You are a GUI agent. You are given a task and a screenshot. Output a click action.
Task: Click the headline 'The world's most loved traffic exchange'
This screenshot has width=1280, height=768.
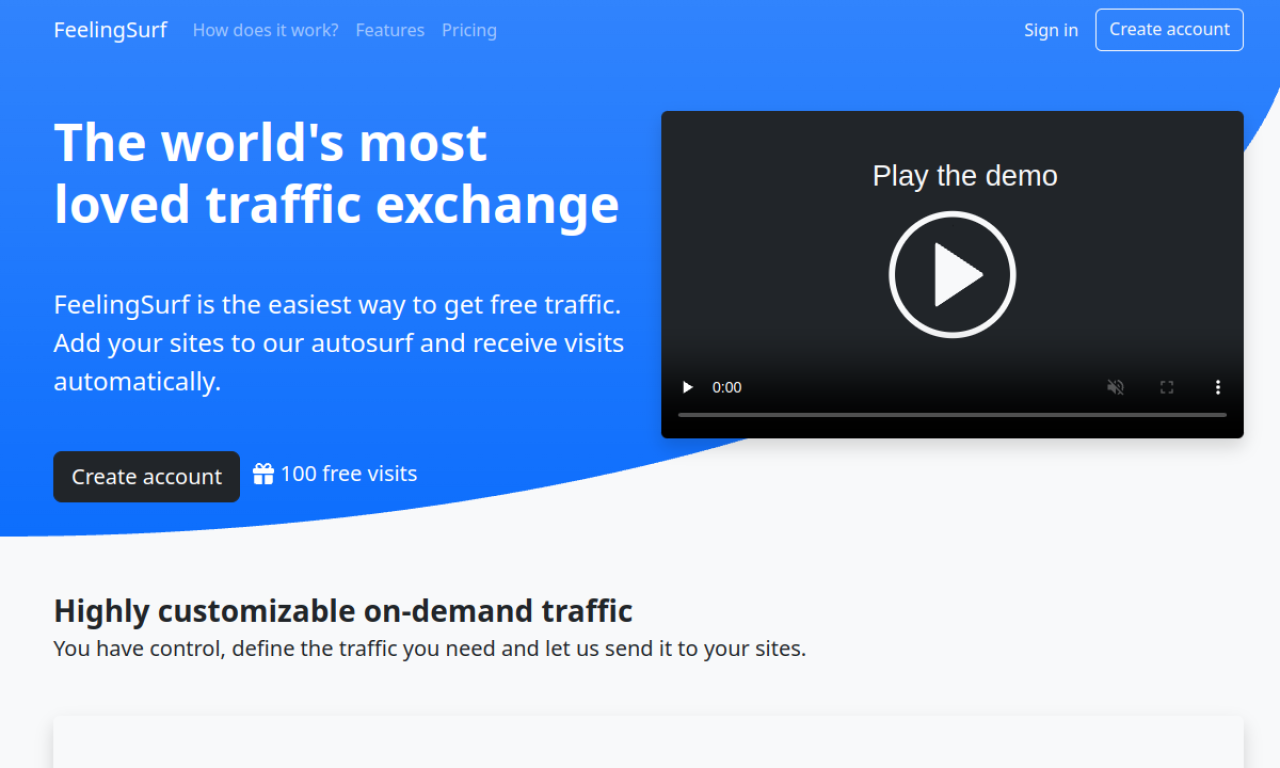tap(337, 173)
